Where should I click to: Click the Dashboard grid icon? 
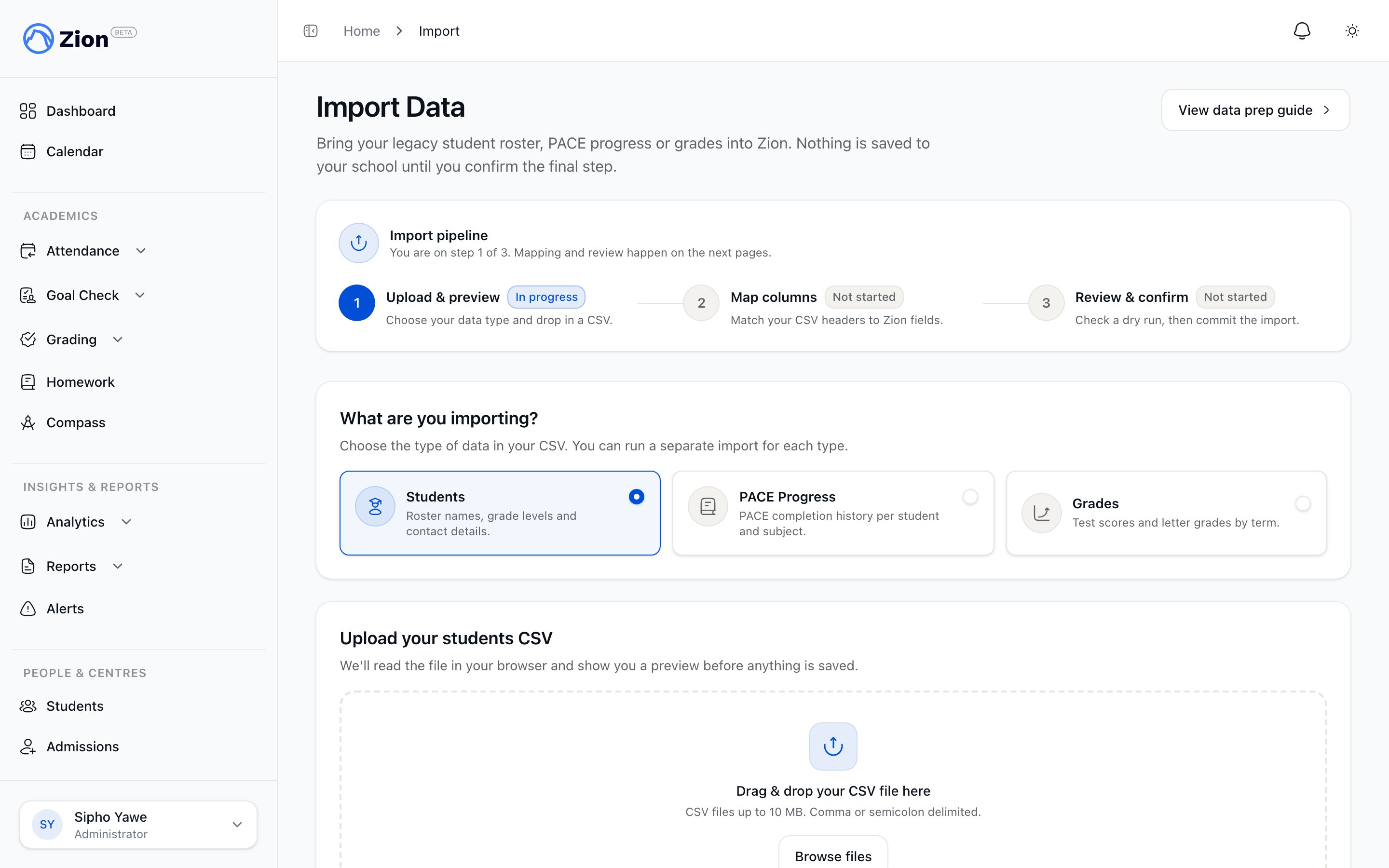28,111
